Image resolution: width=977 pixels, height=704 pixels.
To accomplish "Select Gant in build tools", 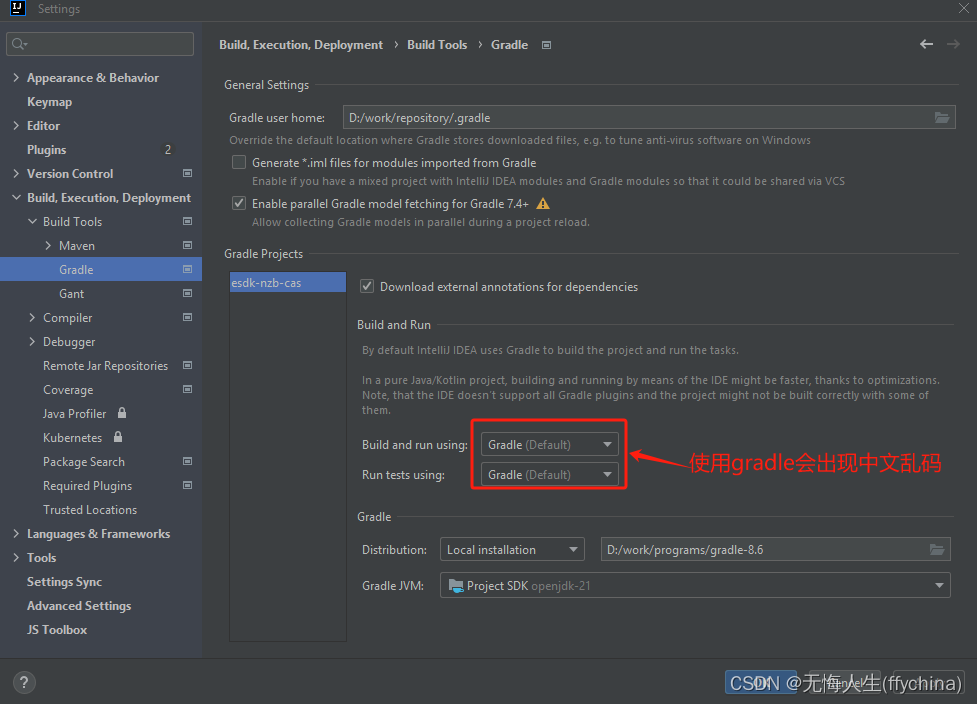I will (x=72, y=293).
